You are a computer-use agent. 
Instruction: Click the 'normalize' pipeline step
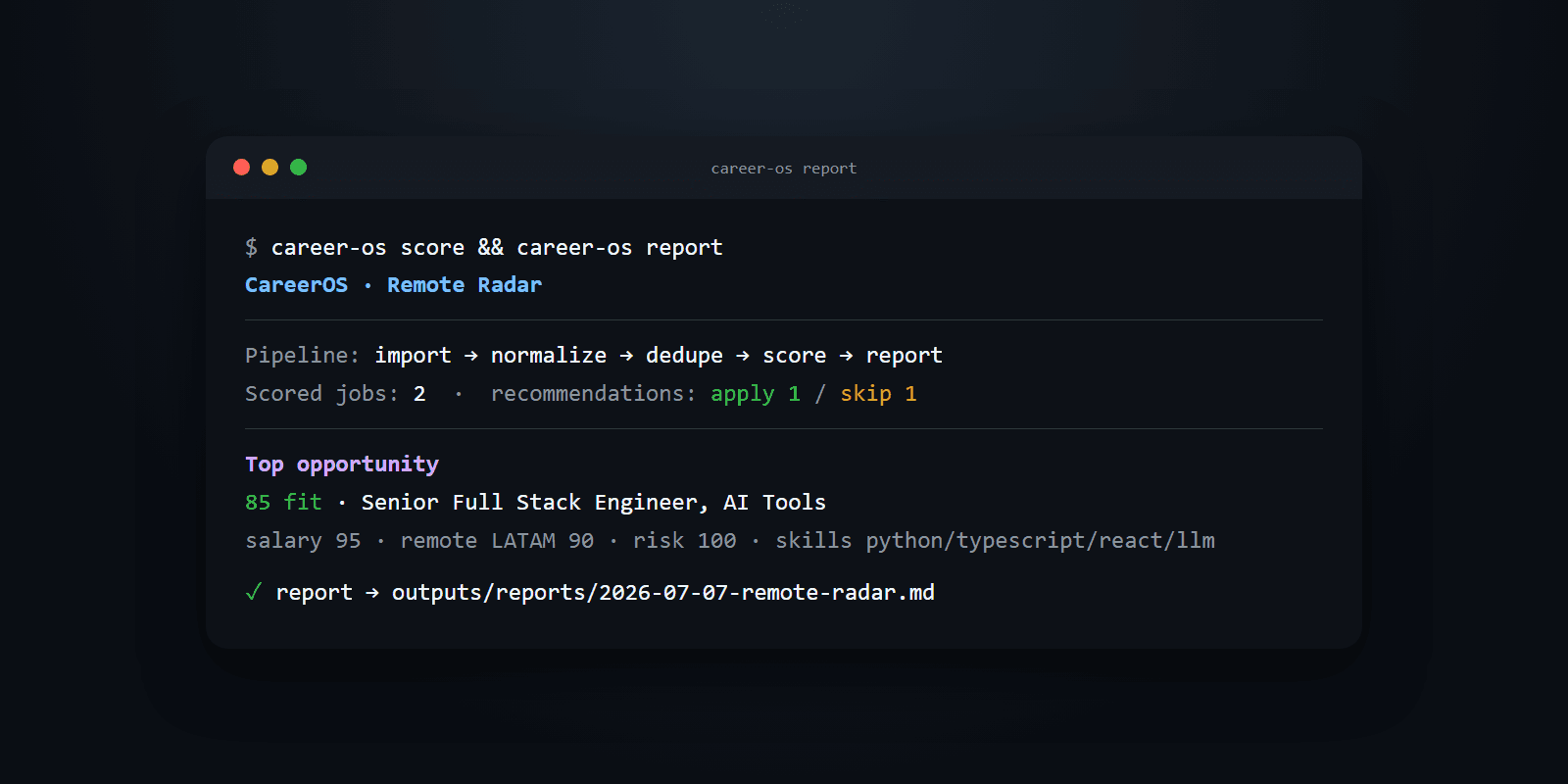549,356
